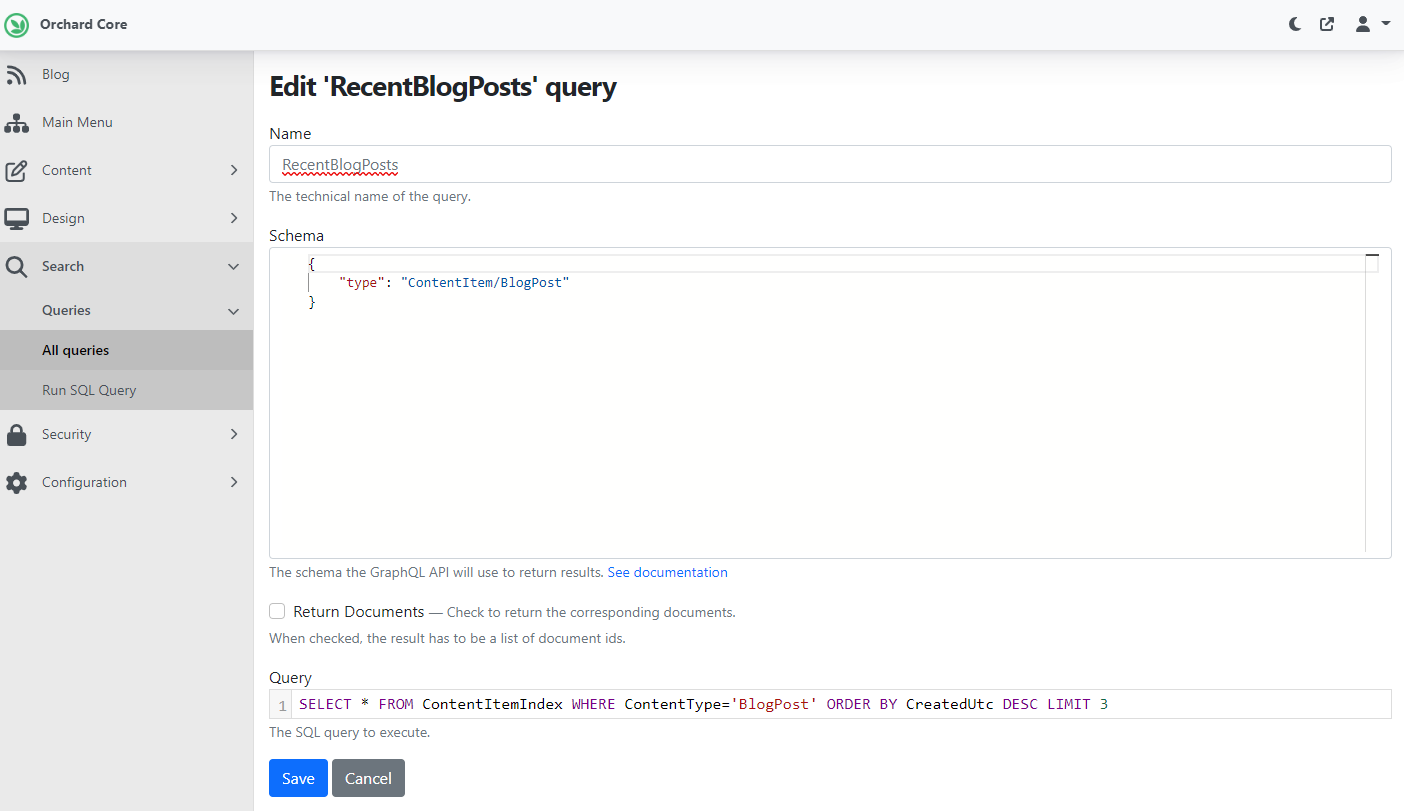
Task: Collapse the Search chevron in the sidebar
Action: (x=234, y=266)
